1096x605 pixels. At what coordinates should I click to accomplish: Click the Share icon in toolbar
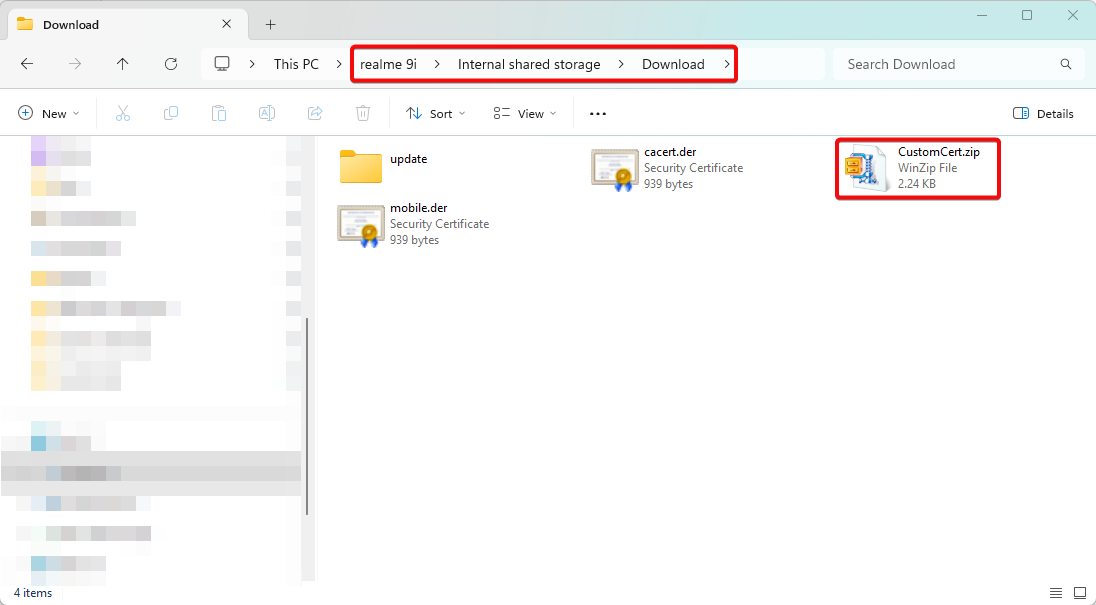coord(315,114)
